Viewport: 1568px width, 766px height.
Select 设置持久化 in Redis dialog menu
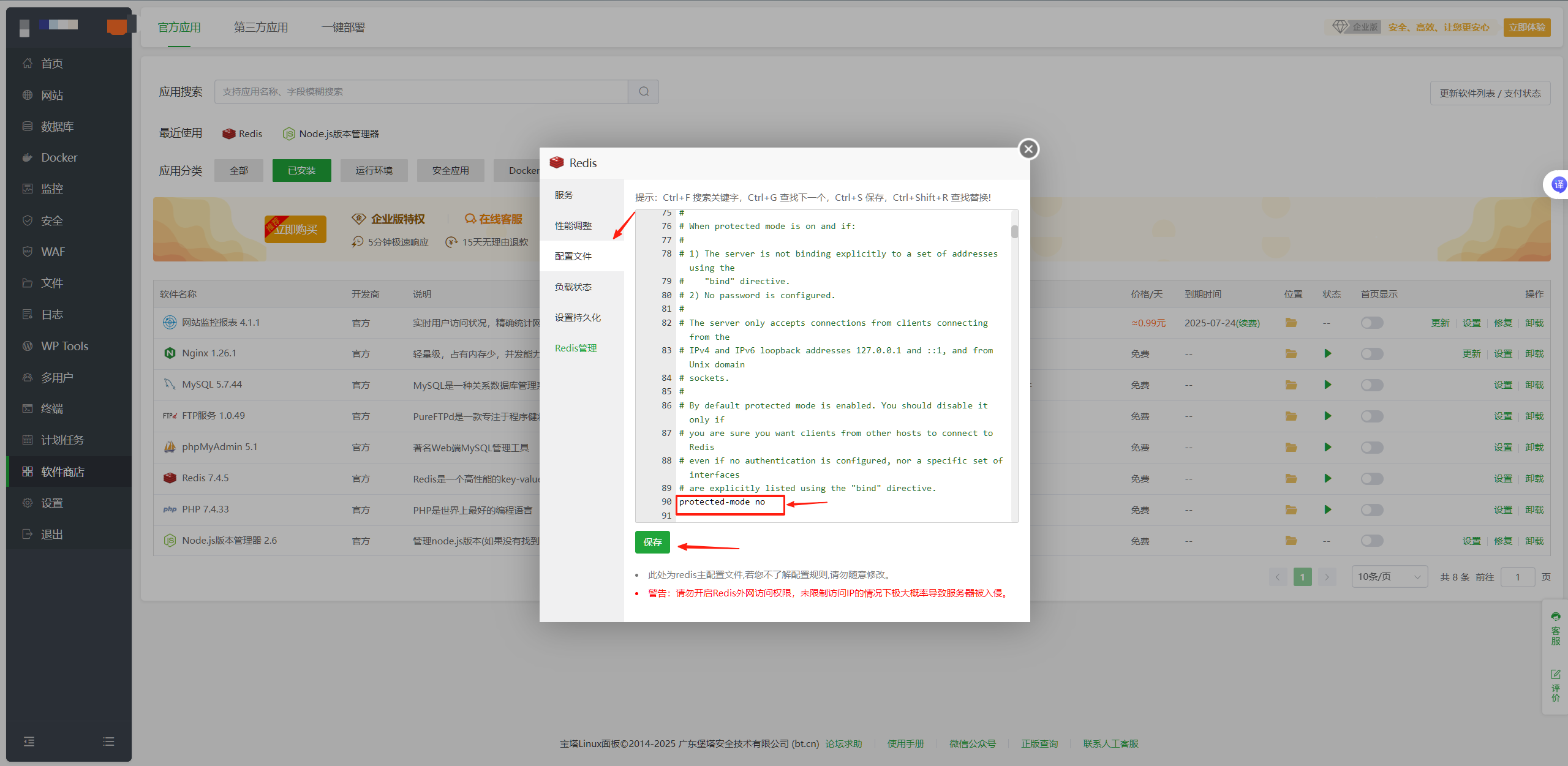[x=581, y=317]
